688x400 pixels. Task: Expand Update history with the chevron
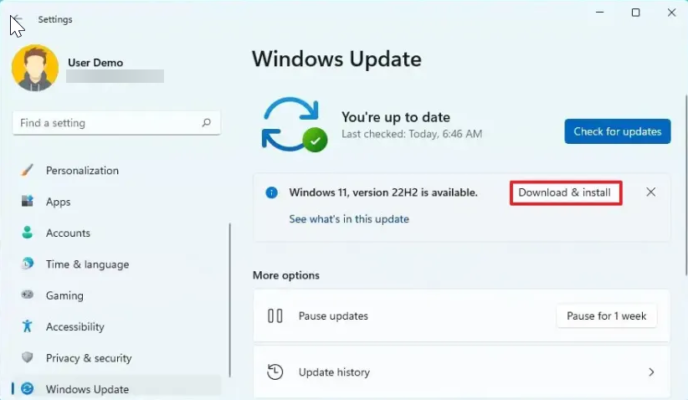[651, 372]
